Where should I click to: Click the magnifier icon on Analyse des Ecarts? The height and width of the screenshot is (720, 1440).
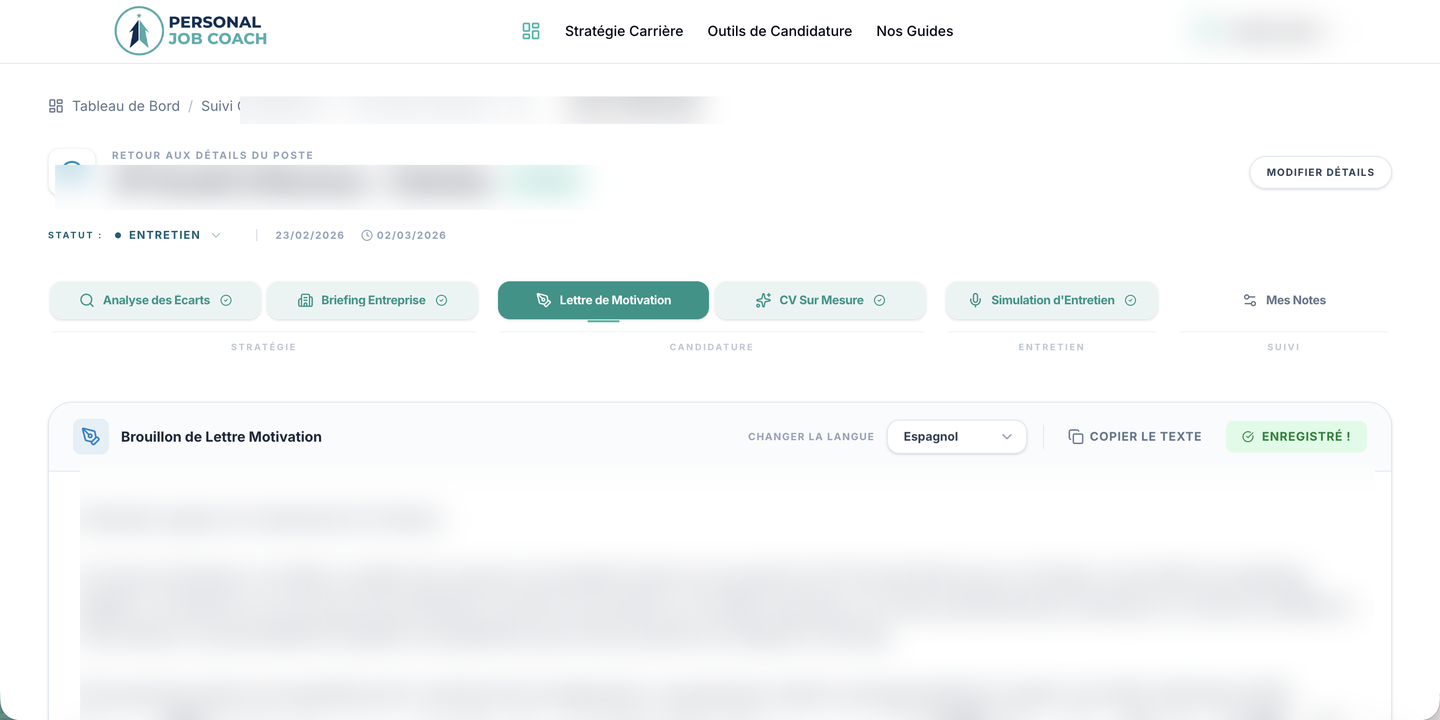[x=87, y=300]
